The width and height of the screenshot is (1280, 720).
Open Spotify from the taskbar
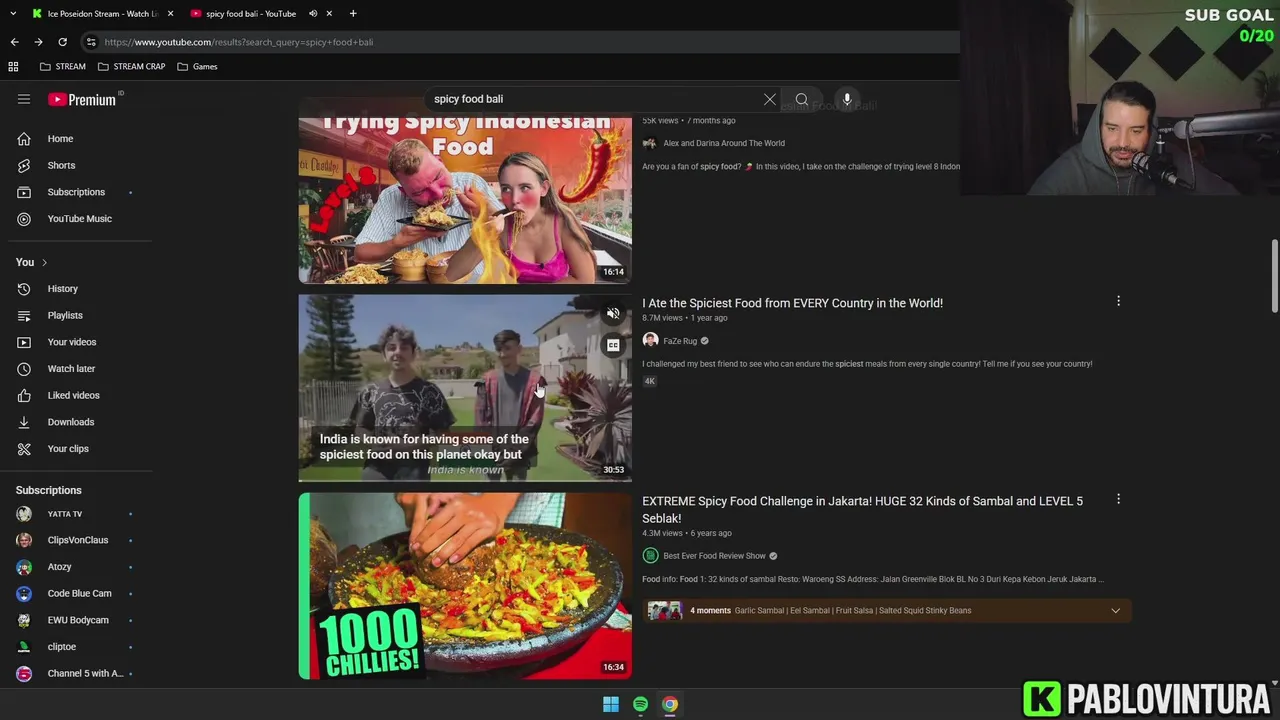pyautogui.click(x=640, y=704)
